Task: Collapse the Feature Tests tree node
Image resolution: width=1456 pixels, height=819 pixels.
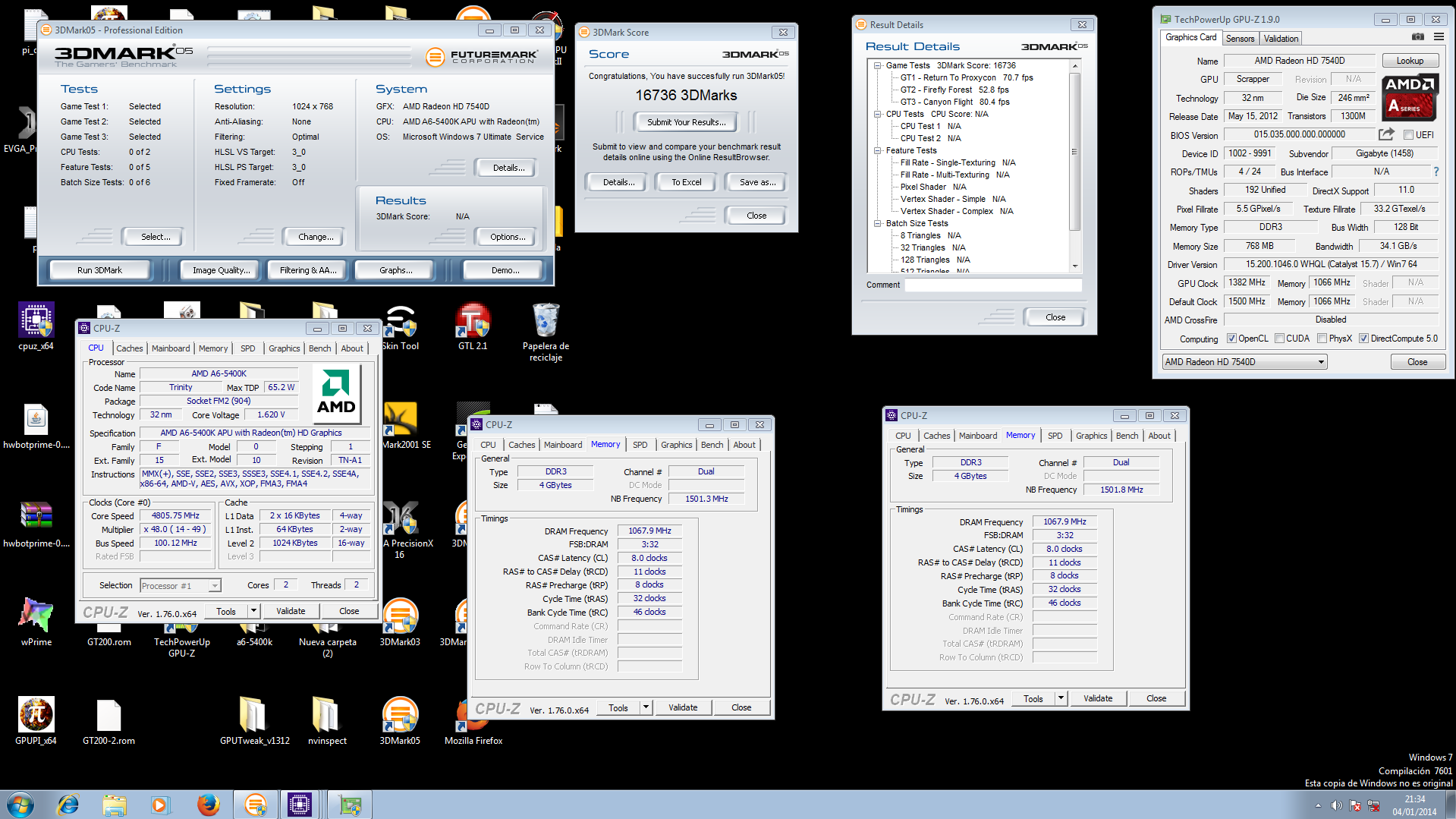Action: (877, 150)
